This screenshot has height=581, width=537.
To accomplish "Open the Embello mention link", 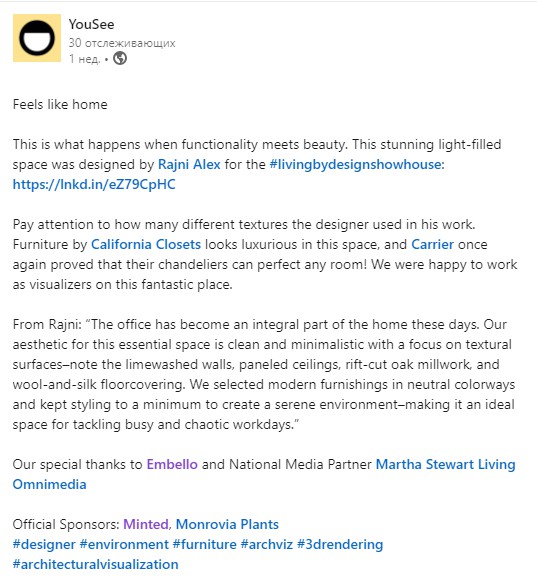I will point(172,464).
